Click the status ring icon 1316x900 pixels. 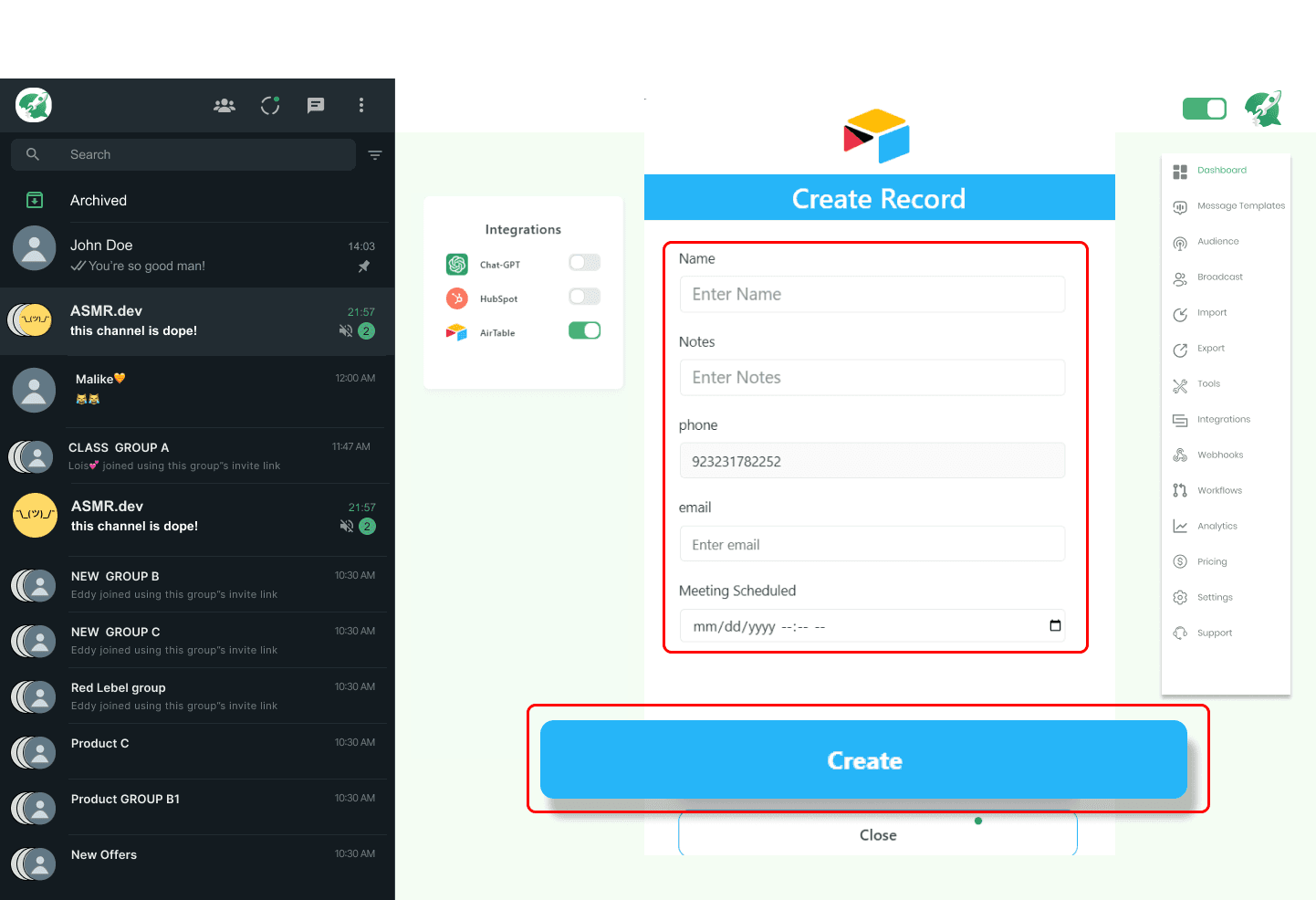(x=270, y=106)
